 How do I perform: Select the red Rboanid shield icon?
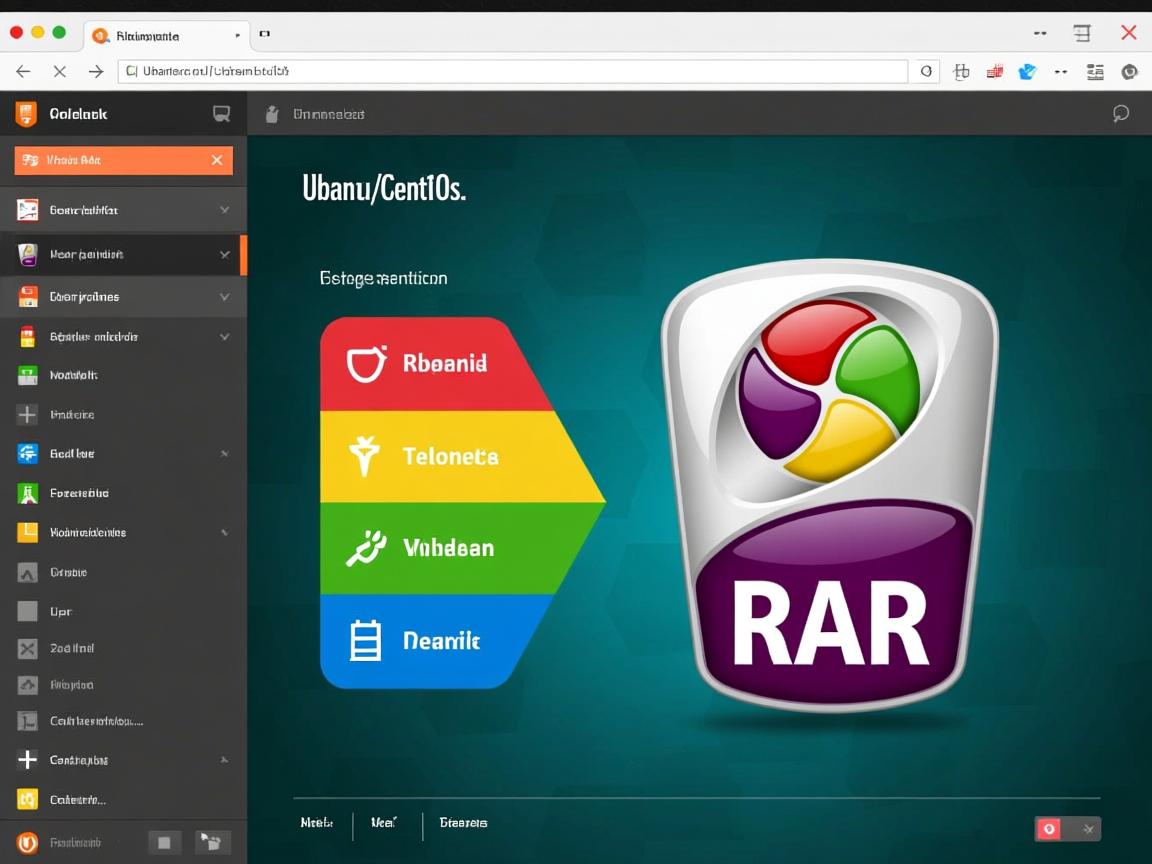[x=366, y=363]
